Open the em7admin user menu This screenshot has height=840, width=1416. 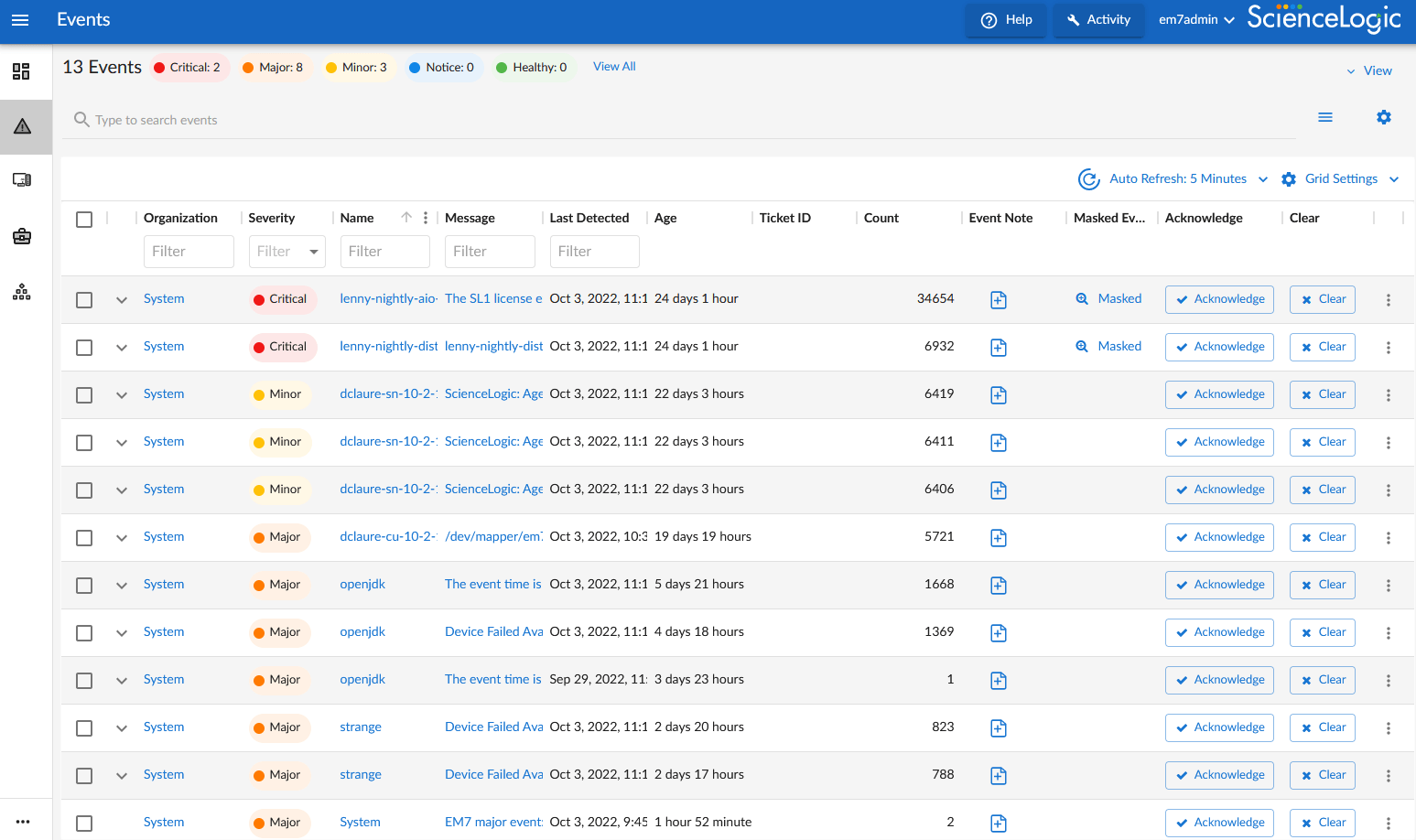click(x=1196, y=20)
